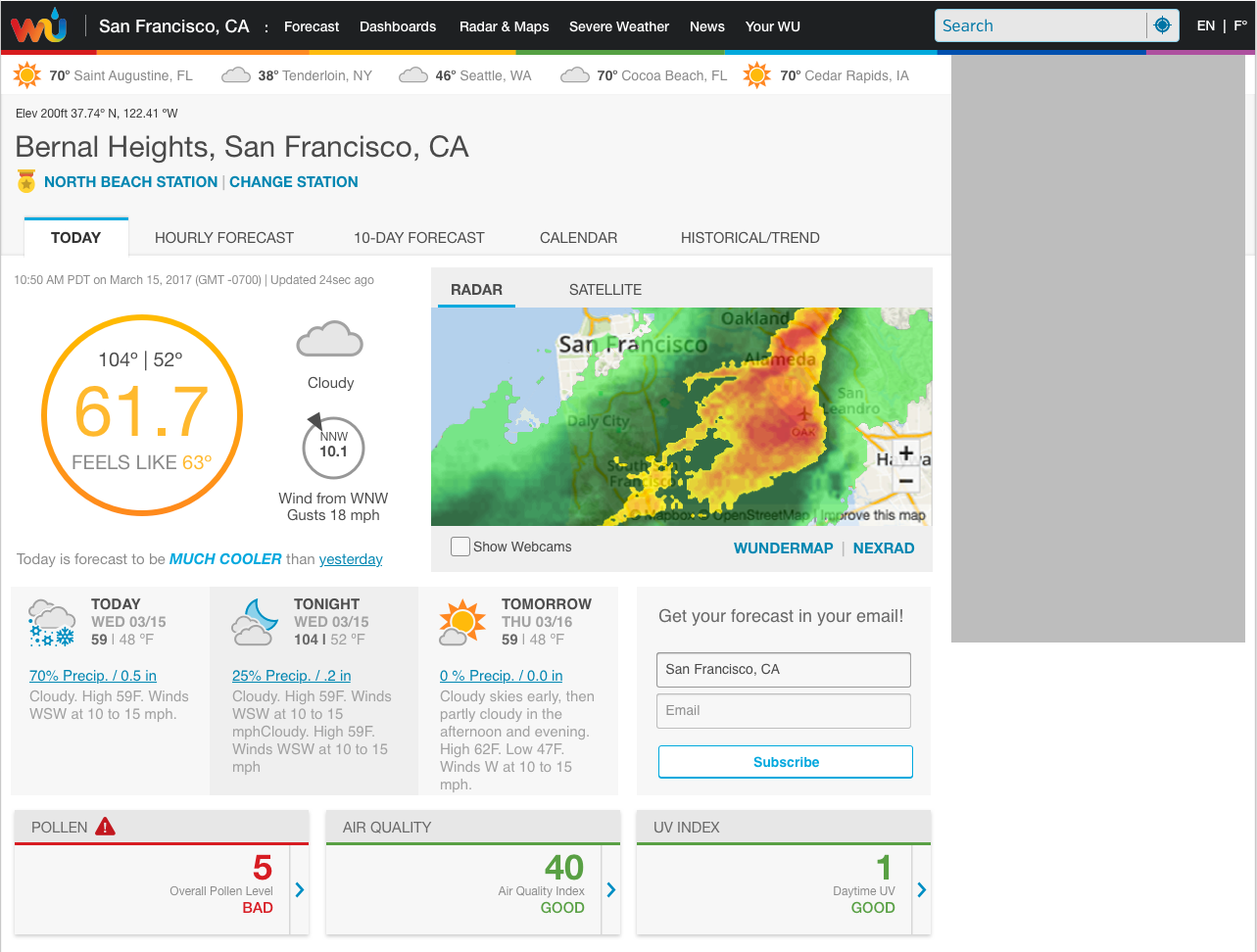1257x952 pixels.
Task: Expand the UV Index card arrow
Action: (922, 889)
